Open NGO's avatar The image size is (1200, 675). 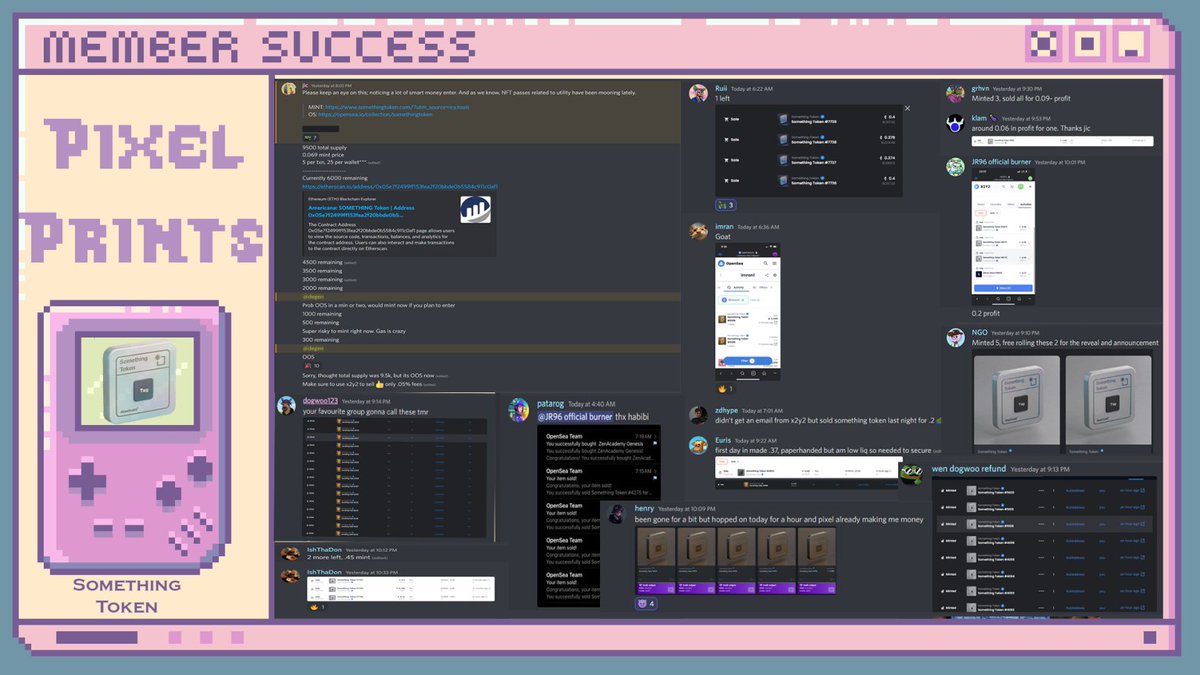(955, 337)
